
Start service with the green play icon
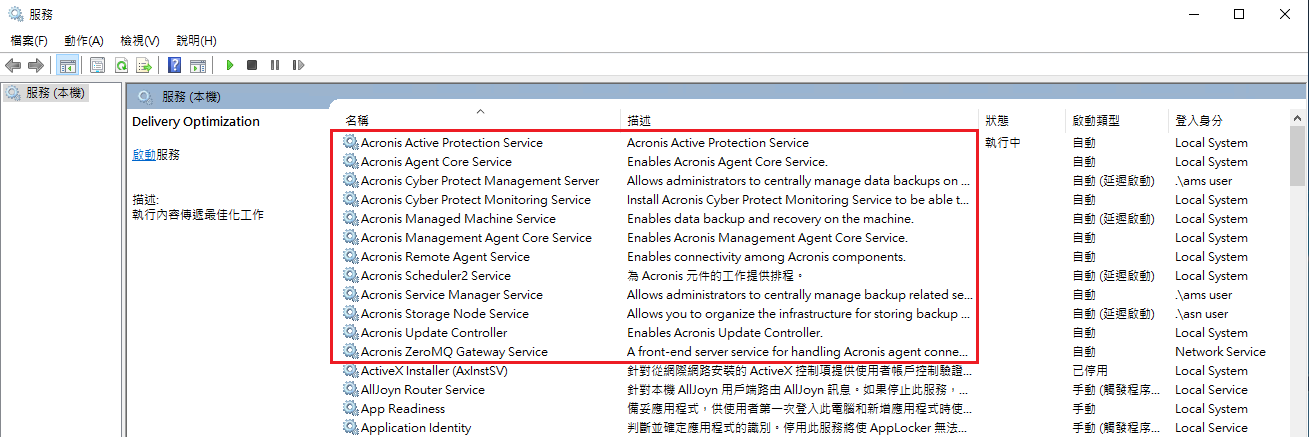(x=229, y=65)
